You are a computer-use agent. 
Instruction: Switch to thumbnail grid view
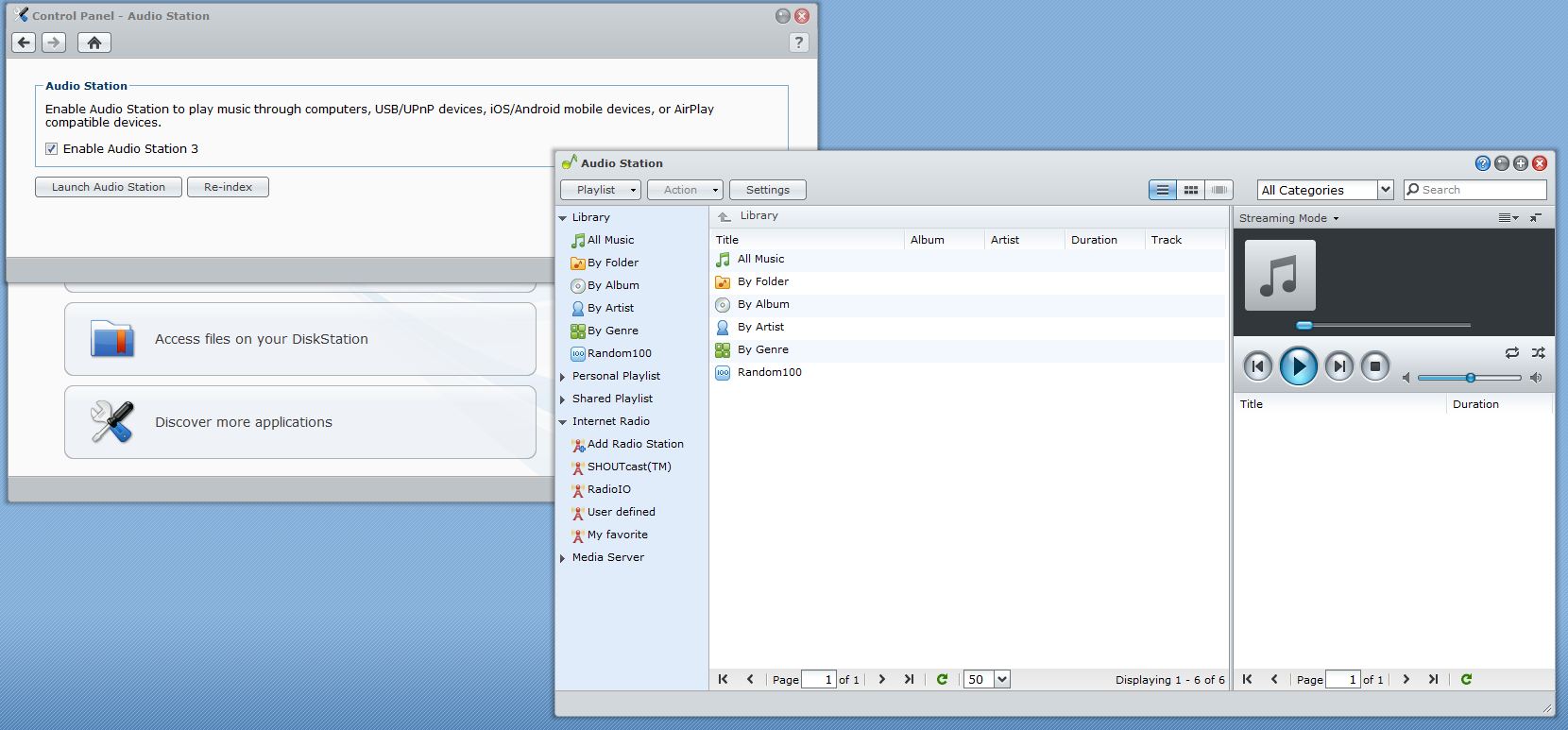[x=1191, y=190]
